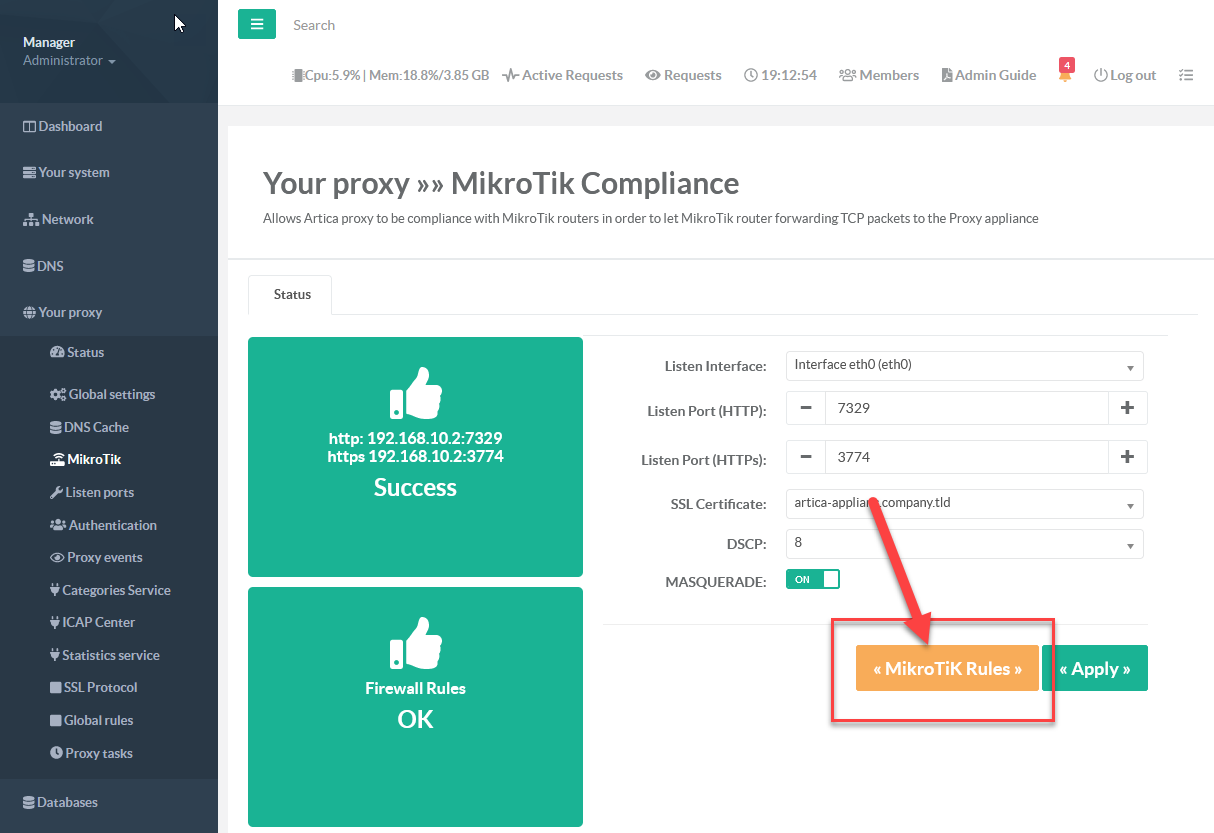Expand the Listen Interface dropdown

coord(964,366)
